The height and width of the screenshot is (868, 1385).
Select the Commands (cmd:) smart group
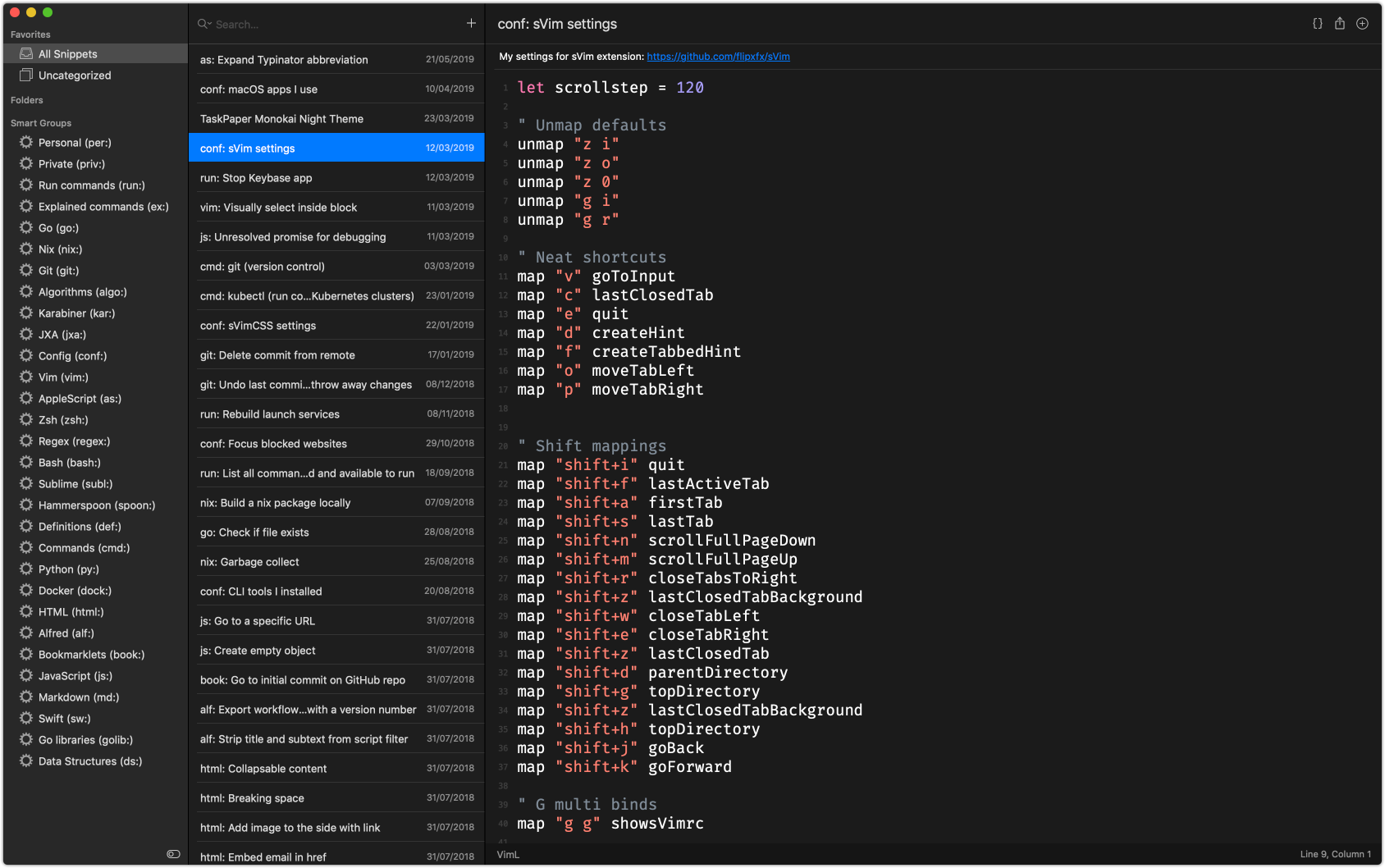click(x=95, y=548)
